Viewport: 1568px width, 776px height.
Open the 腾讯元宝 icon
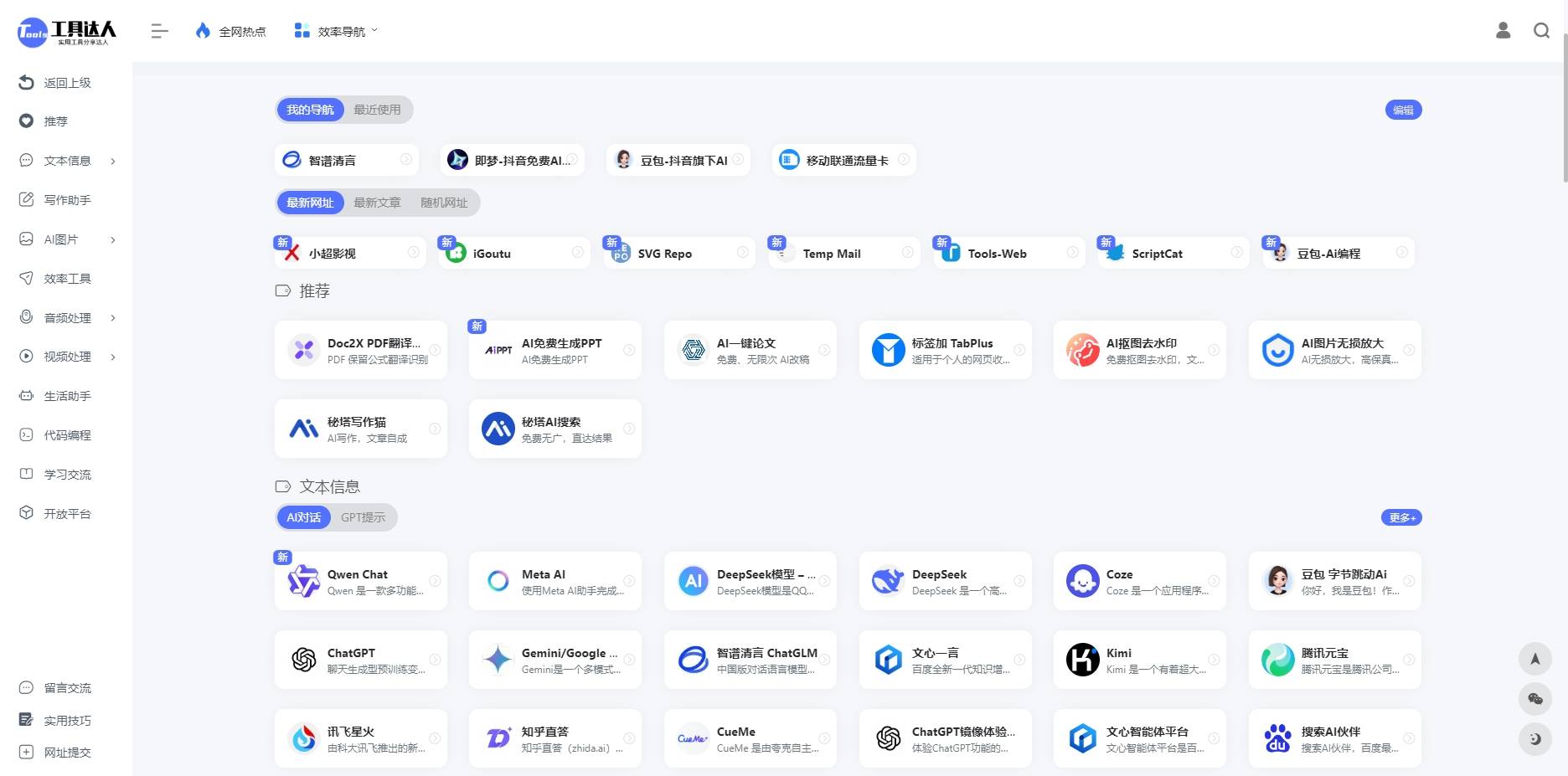click(x=1277, y=660)
